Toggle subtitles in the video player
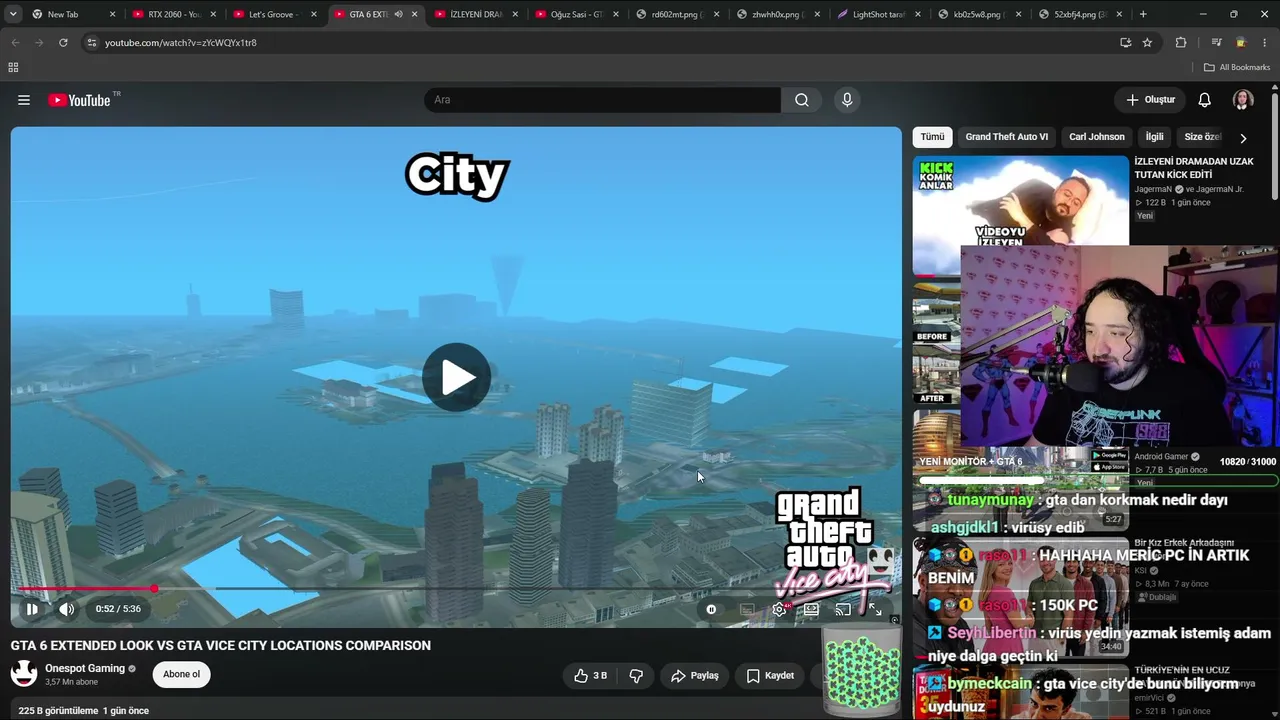This screenshot has height=720, width=1280. click(747, 609)
